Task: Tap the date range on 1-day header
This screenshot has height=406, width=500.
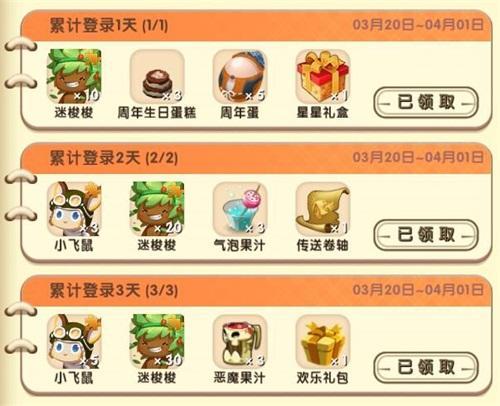Action: 418,25
